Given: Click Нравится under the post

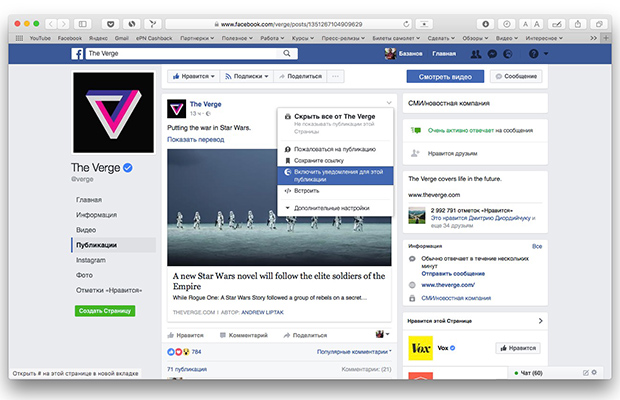Looking at the screenshot, I should click(x=185, y=335).
